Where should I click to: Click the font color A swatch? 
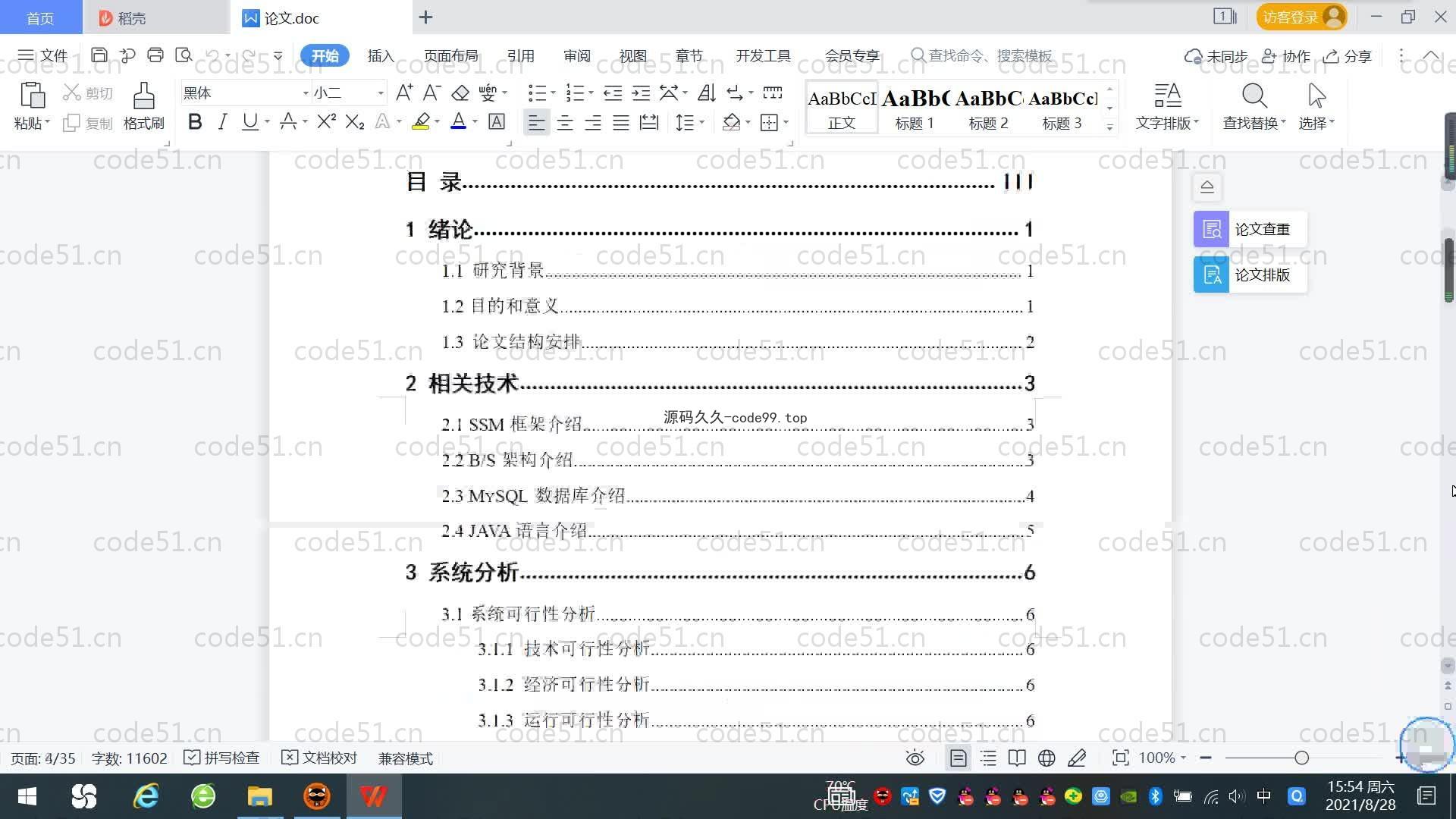[459, 121]
